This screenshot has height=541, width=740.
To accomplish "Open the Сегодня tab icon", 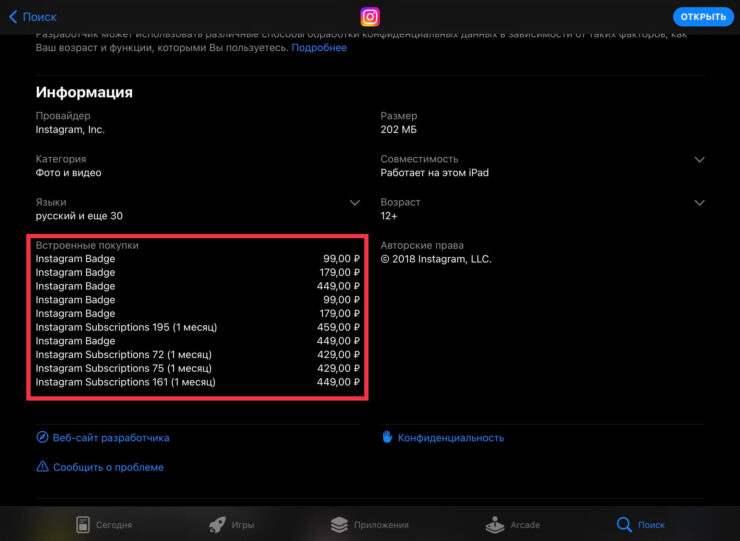I will [84, 524].
